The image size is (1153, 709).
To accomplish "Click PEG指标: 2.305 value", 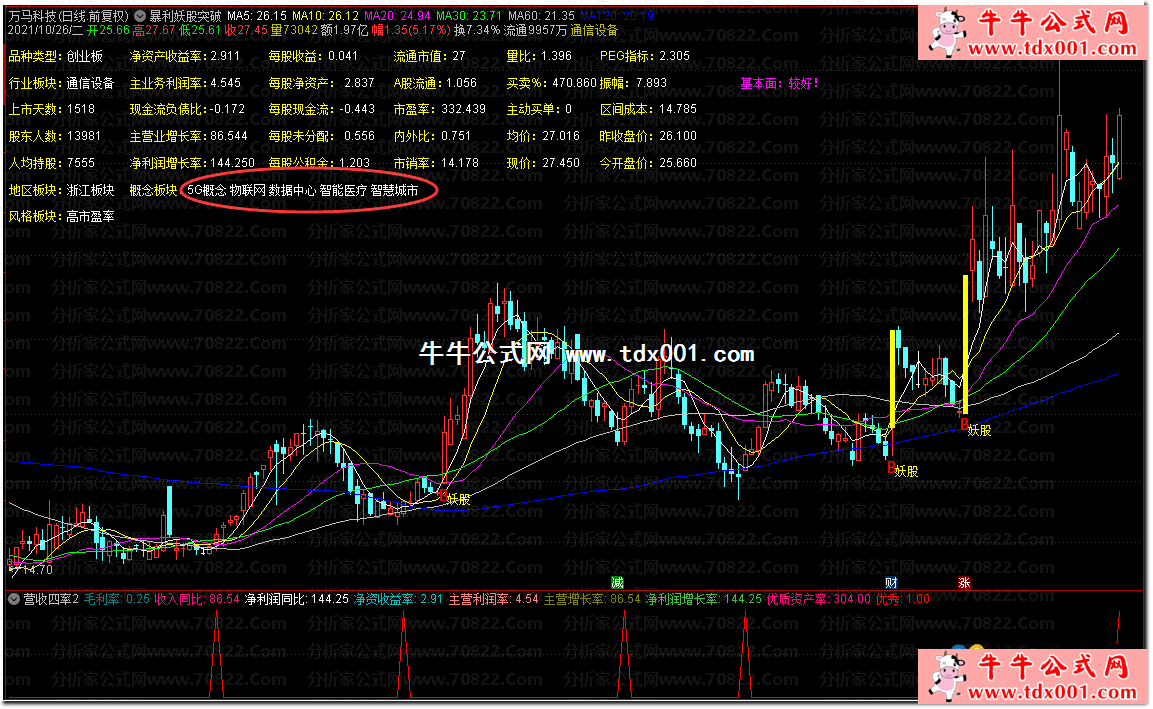I will click(x=645, y=57).
